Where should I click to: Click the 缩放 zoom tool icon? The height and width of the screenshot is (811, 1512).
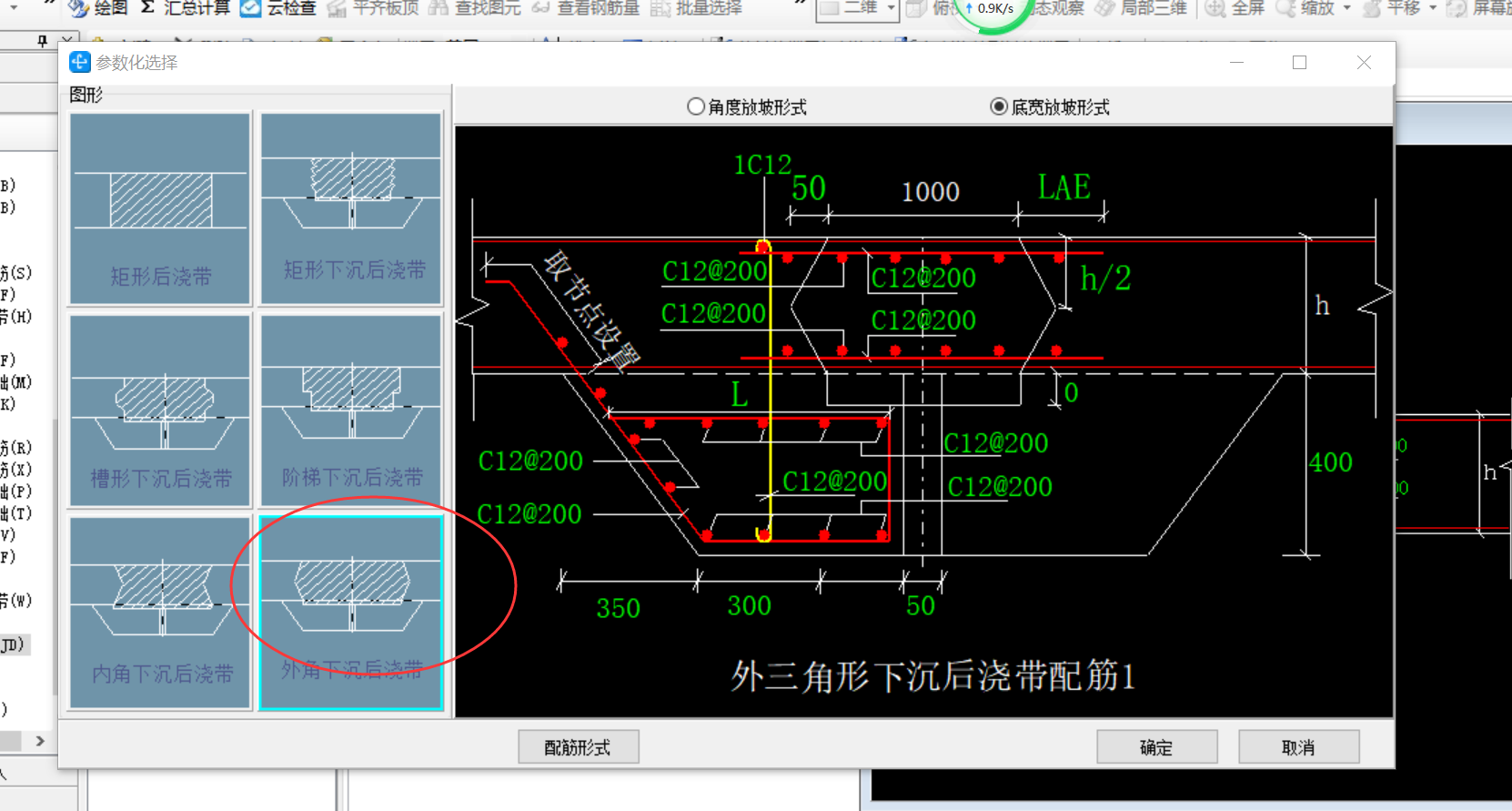tap(1285, 8)
